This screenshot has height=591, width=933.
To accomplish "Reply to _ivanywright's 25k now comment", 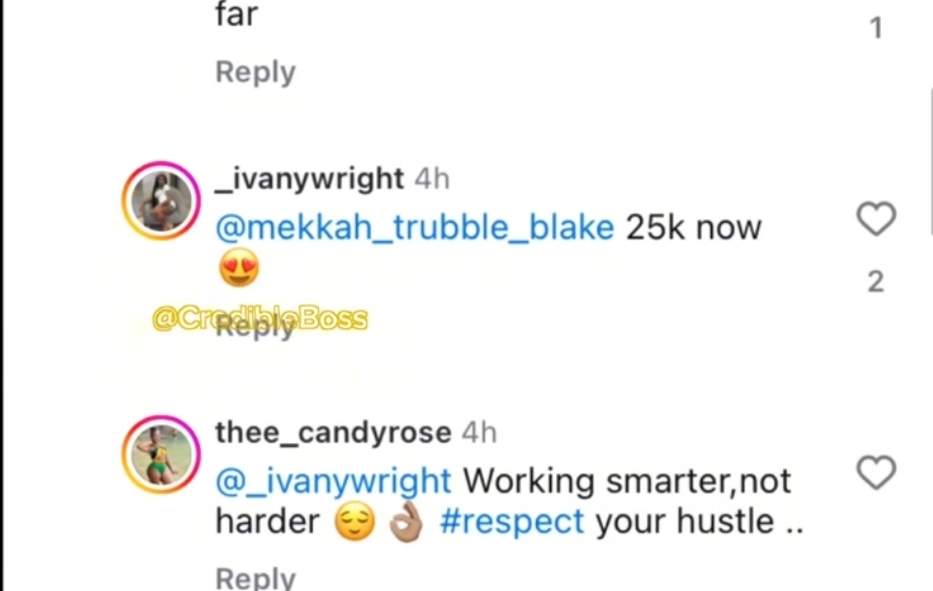I will [x=255, y=326].
